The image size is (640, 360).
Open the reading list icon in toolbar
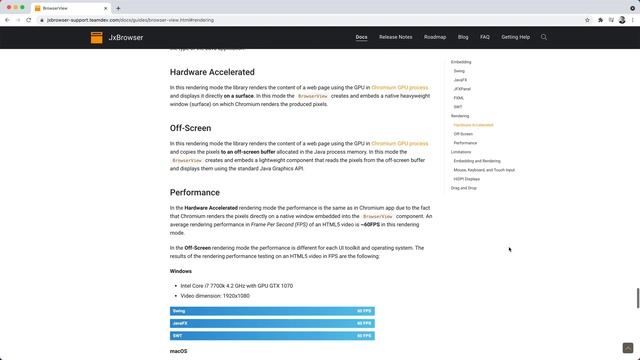point(611,20)
